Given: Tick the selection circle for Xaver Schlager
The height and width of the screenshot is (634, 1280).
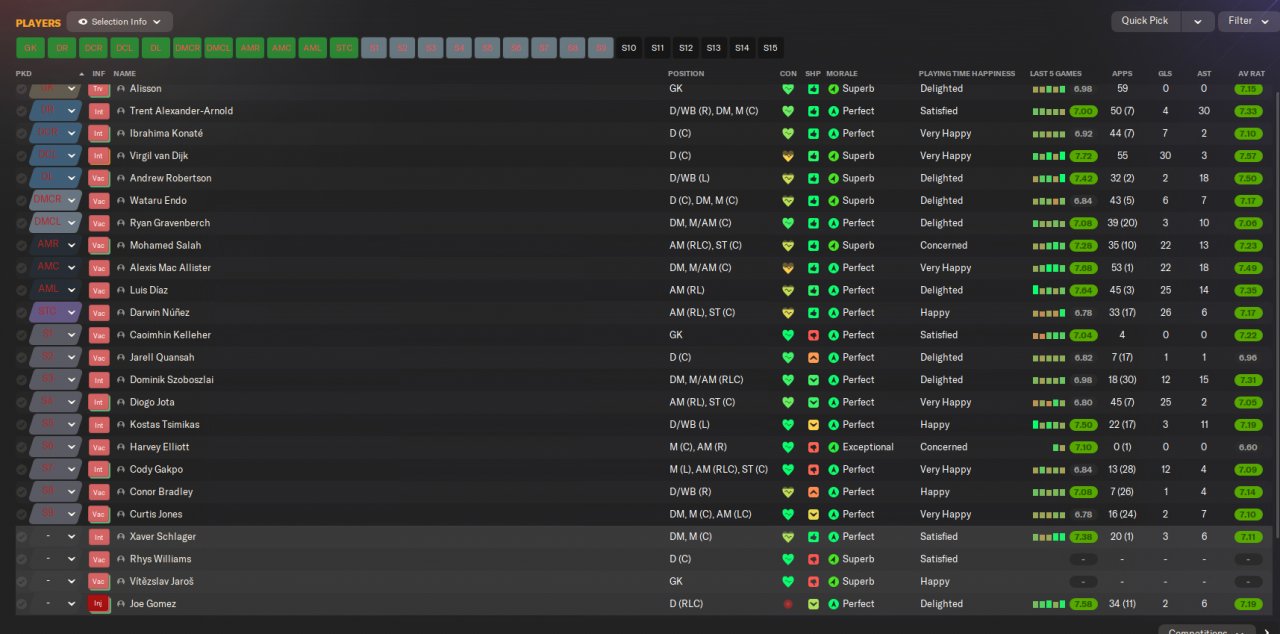Looking at the screenshot, I should coord(21,537).
